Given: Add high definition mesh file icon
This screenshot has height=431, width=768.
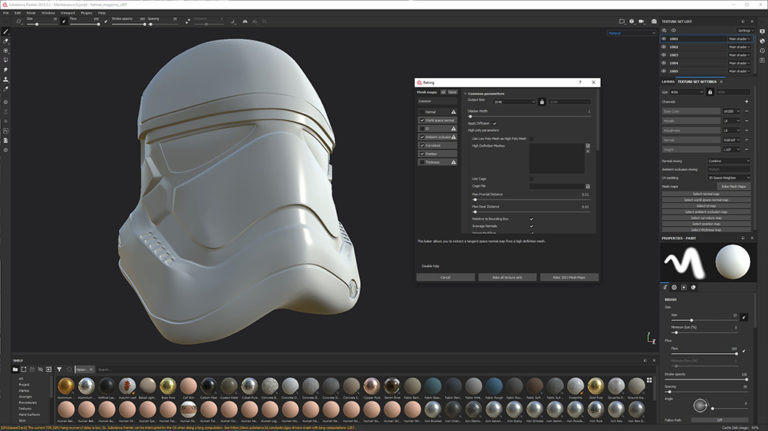Looking at the screenshot, I should [588, 145].
